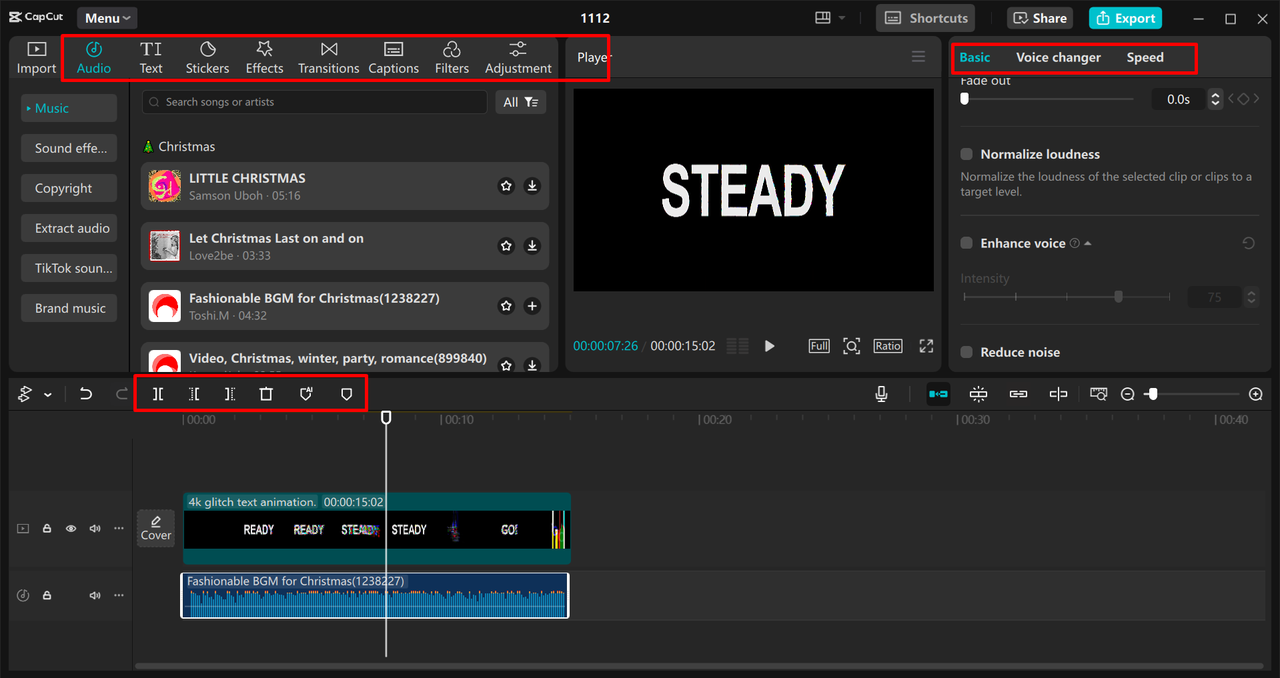The image size is (1280, 678).
Task: Open video track more options menu
Action: pyautogui.click(x=119, y=528)
